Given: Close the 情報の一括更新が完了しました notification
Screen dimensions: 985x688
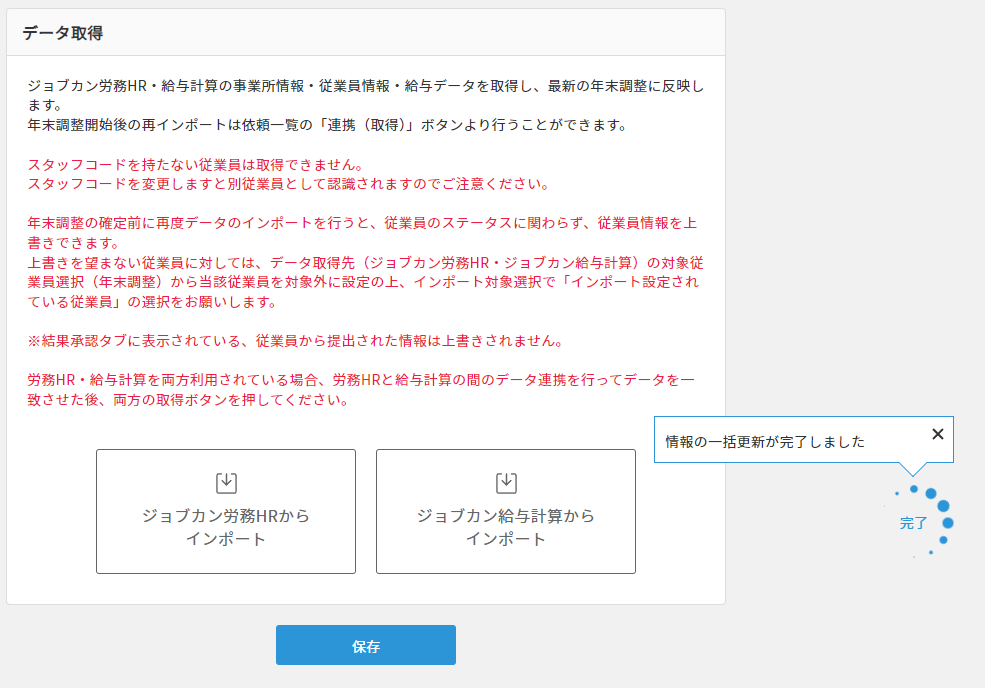Looking at the screenshot, I should point(937,434).
